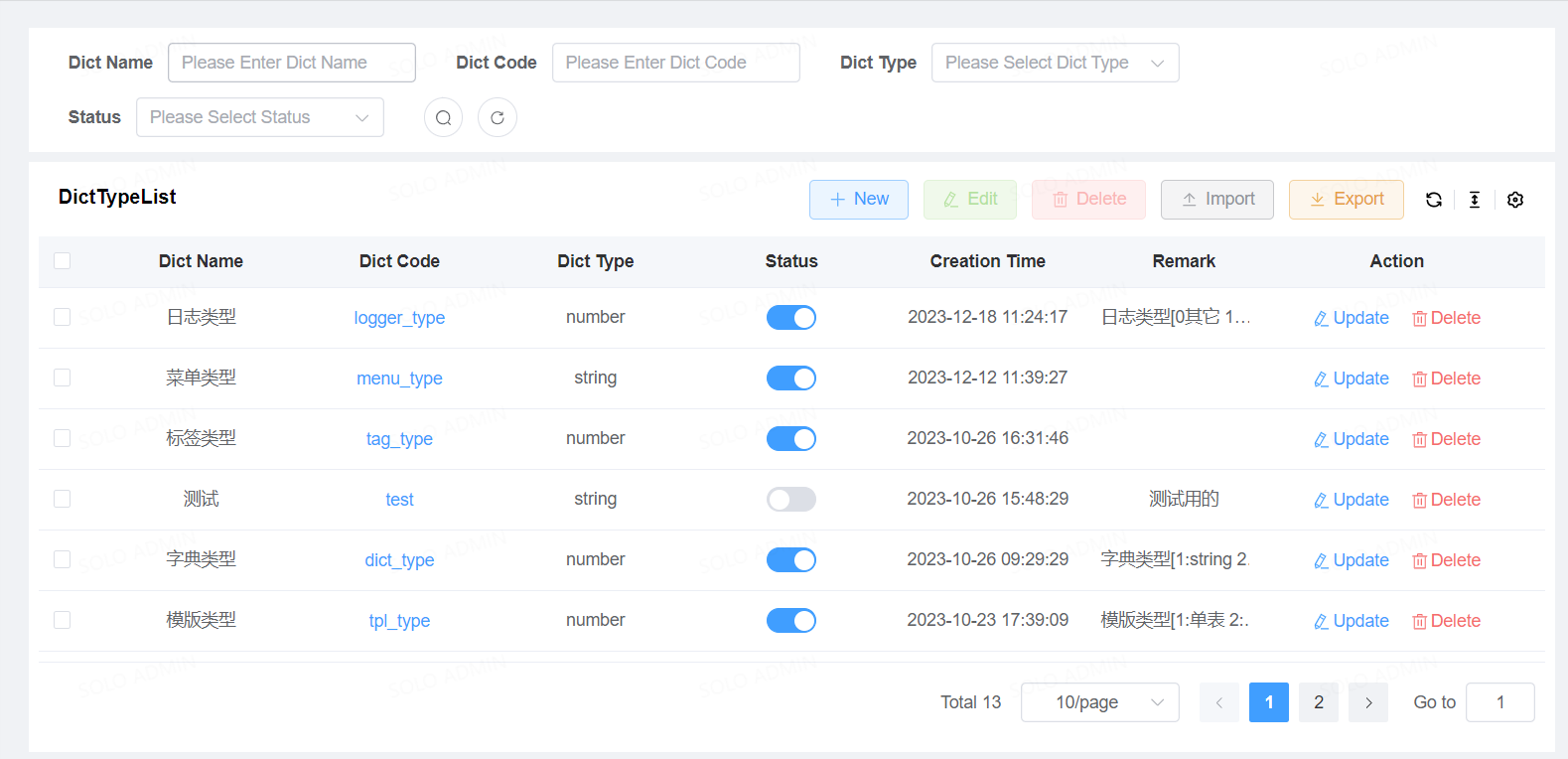The image size is (1568, 759).
Task: Focus the Dict Name input field
Action: pyautogui.click(x=291, y=63)
